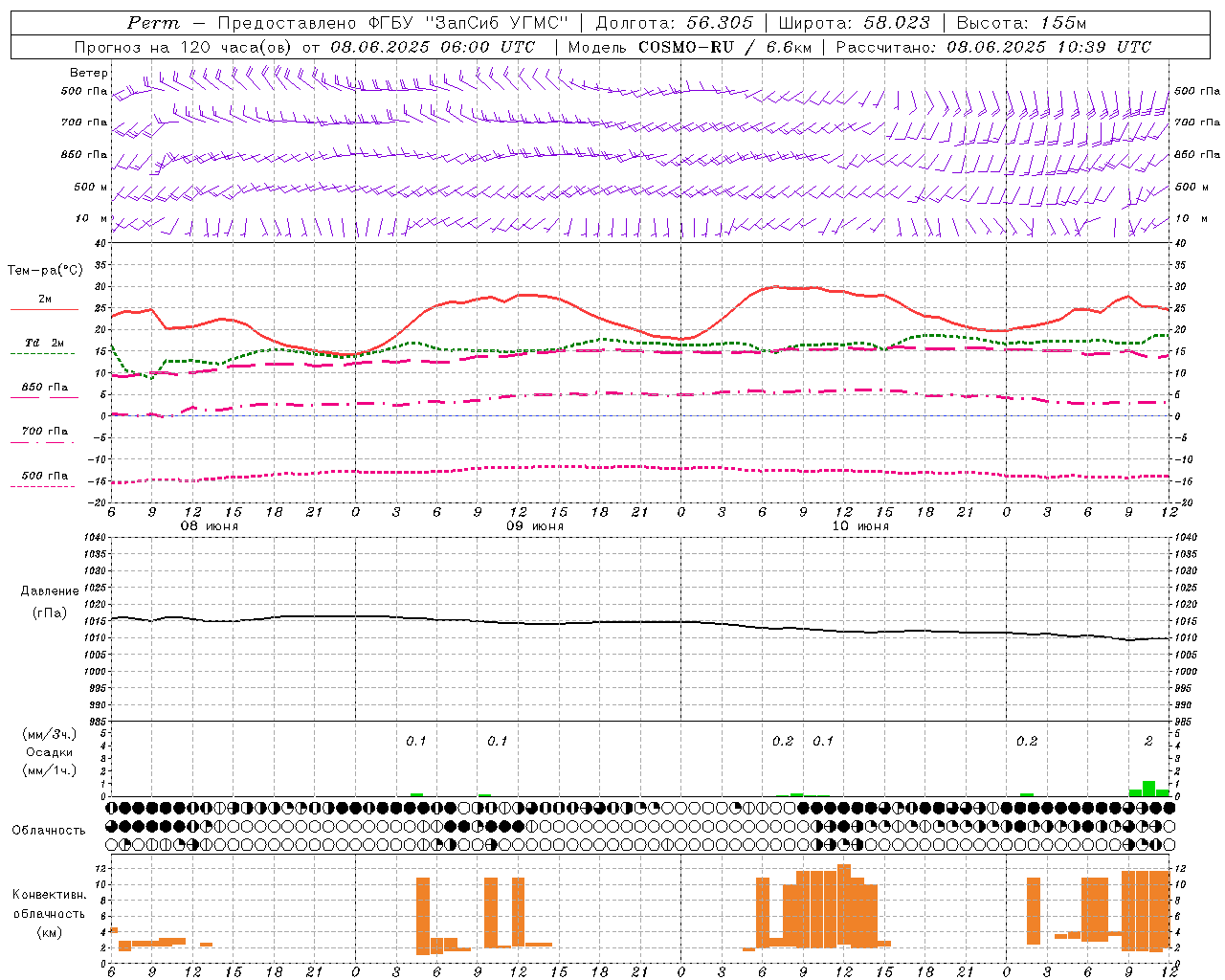Click "Рассчитано: 08.06.2025 10:39 UTC" timestamp
The height and width of the screenshot is (980, 1225).
[993, 47]
